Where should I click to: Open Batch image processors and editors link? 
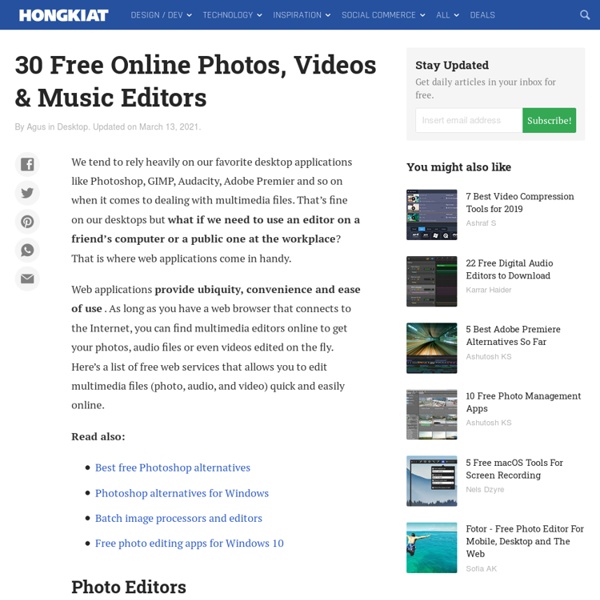click(179, 518)
